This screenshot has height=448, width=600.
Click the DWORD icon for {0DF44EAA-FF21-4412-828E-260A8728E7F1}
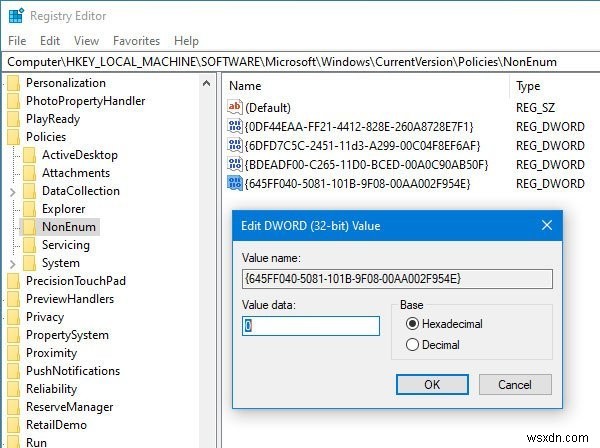click(234, 126)
